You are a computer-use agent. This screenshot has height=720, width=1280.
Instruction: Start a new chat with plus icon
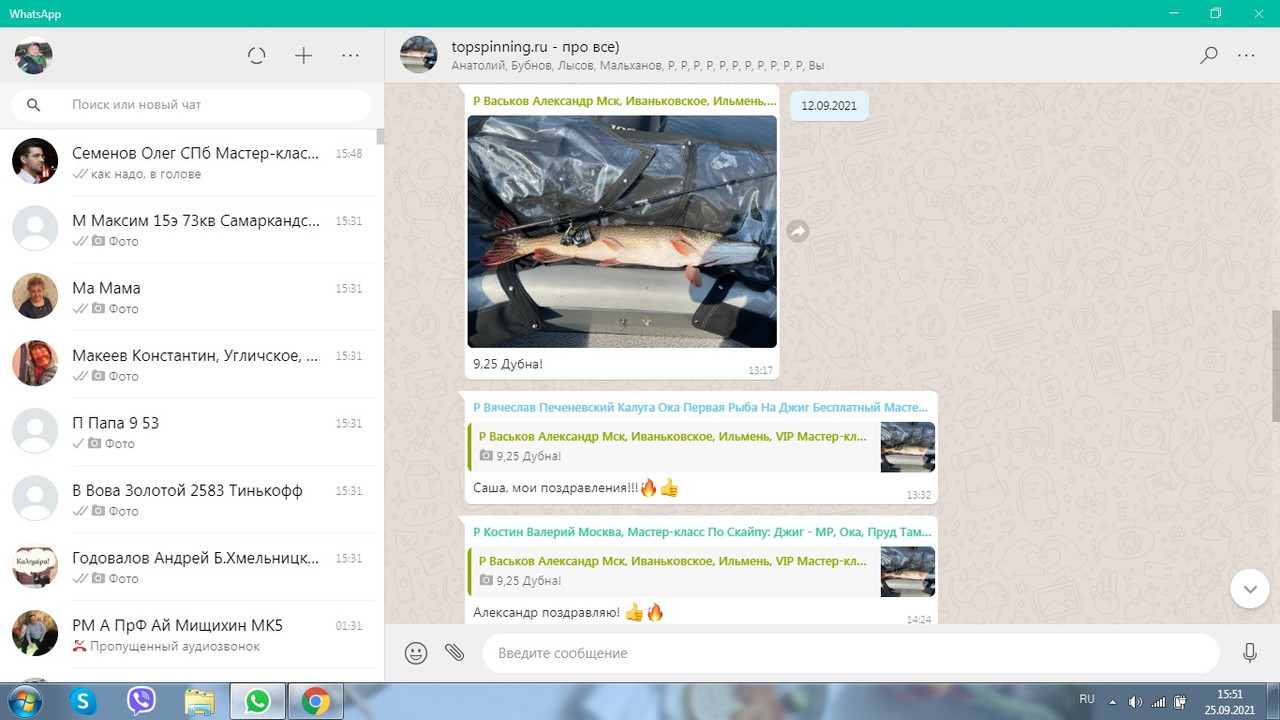[x=304, y=56]
